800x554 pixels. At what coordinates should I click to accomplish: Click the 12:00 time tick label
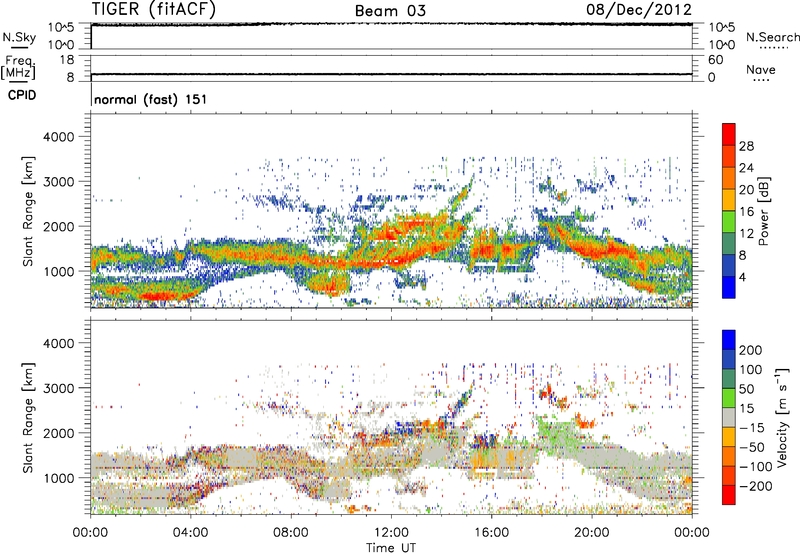tap(391, 533)
